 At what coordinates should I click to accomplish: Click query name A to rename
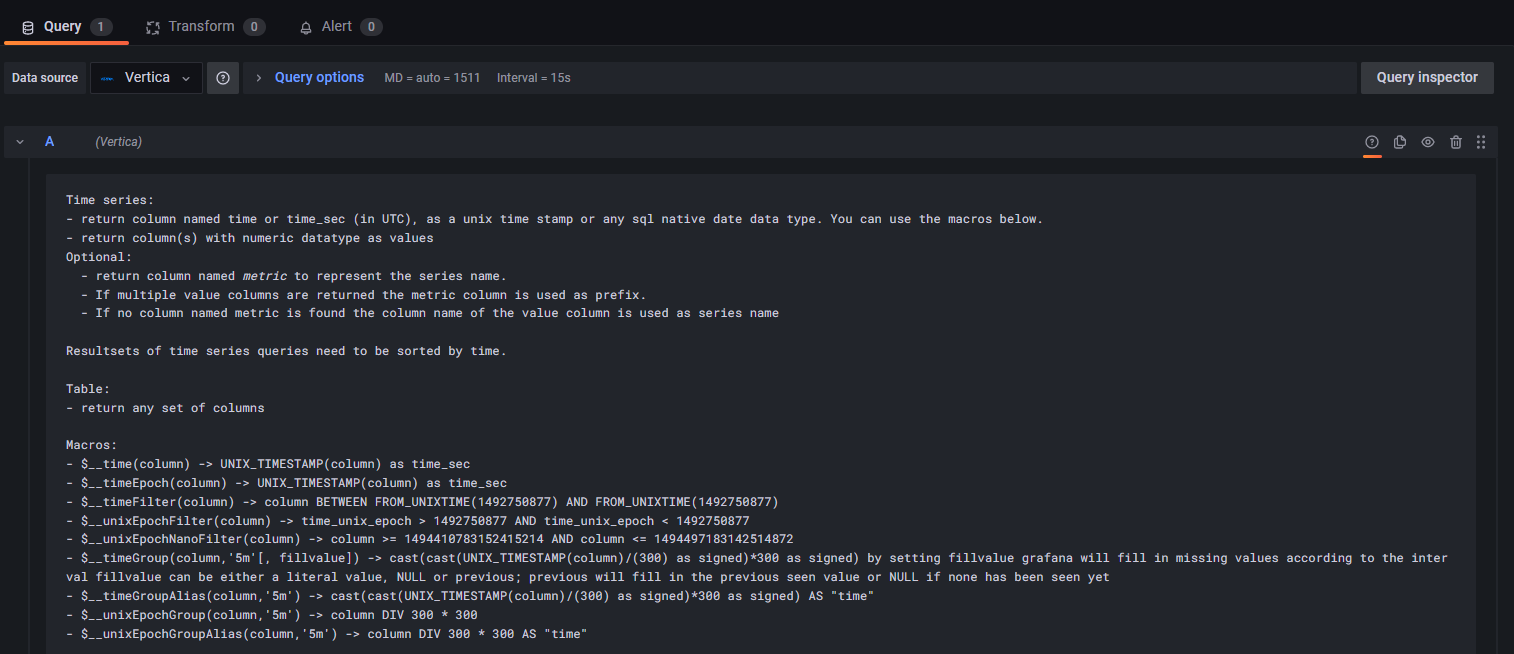pyautogui.click(x=50, y=142)
